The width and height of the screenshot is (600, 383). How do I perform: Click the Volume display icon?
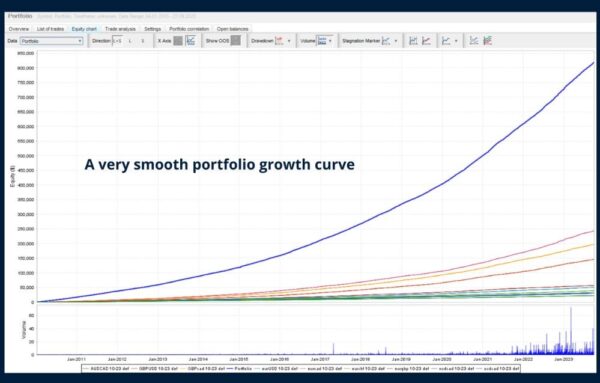(322, 41)
